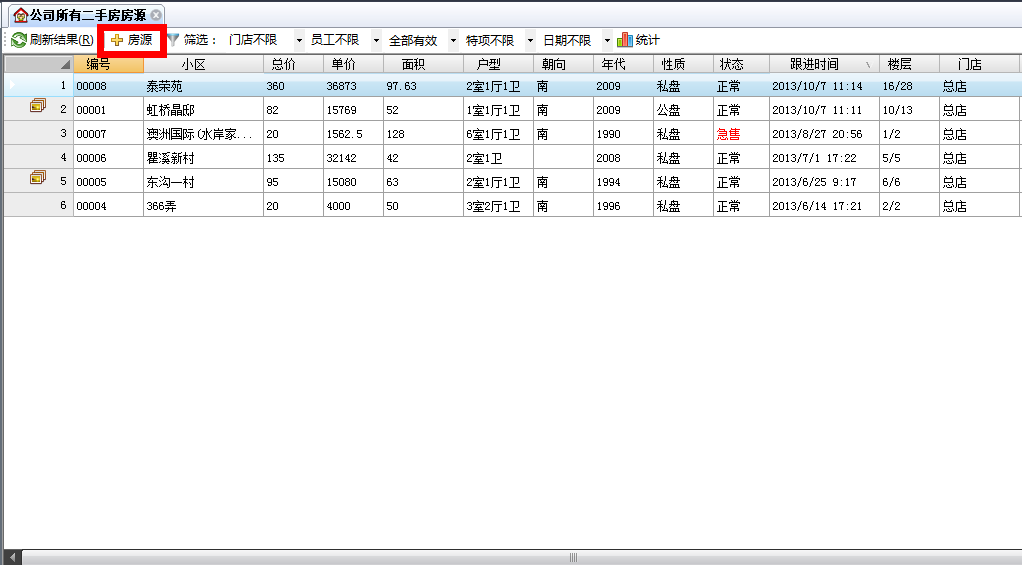The image size is (1022, 565).
Task: Sort by the 面积 column header
Action: [423, 65]
